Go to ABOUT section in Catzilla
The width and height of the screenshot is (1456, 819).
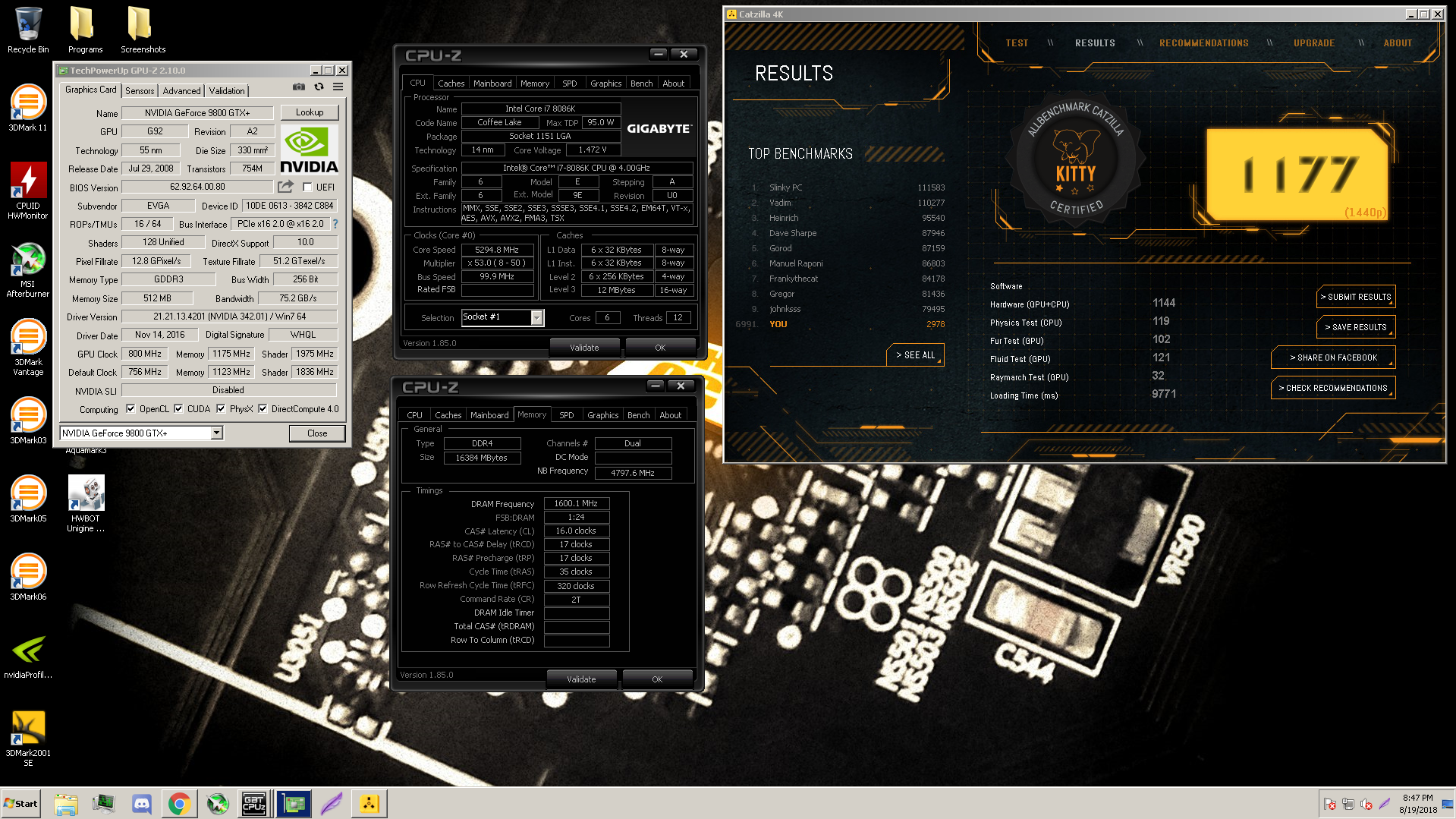coord(1398,43)
